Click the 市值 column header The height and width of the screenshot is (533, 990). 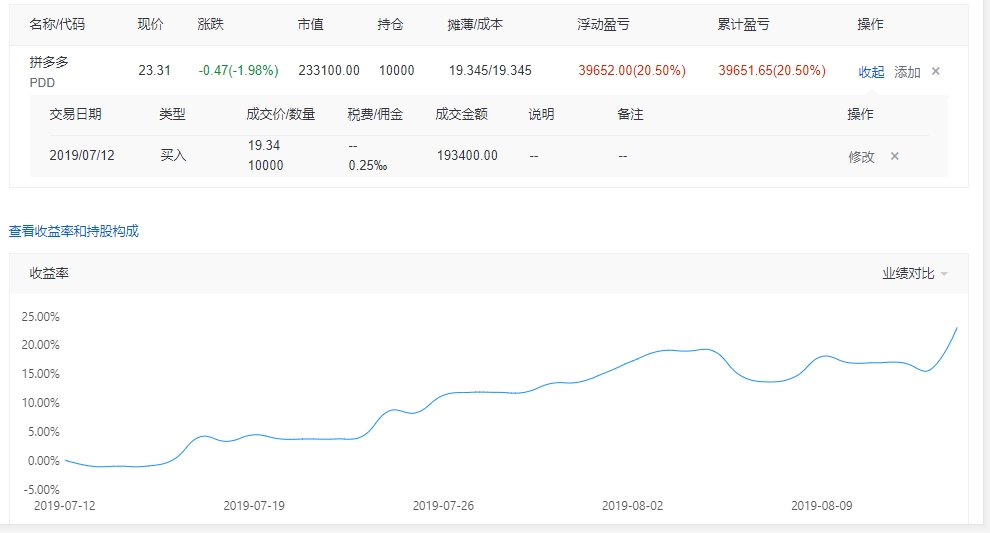(x=311, y=24)
